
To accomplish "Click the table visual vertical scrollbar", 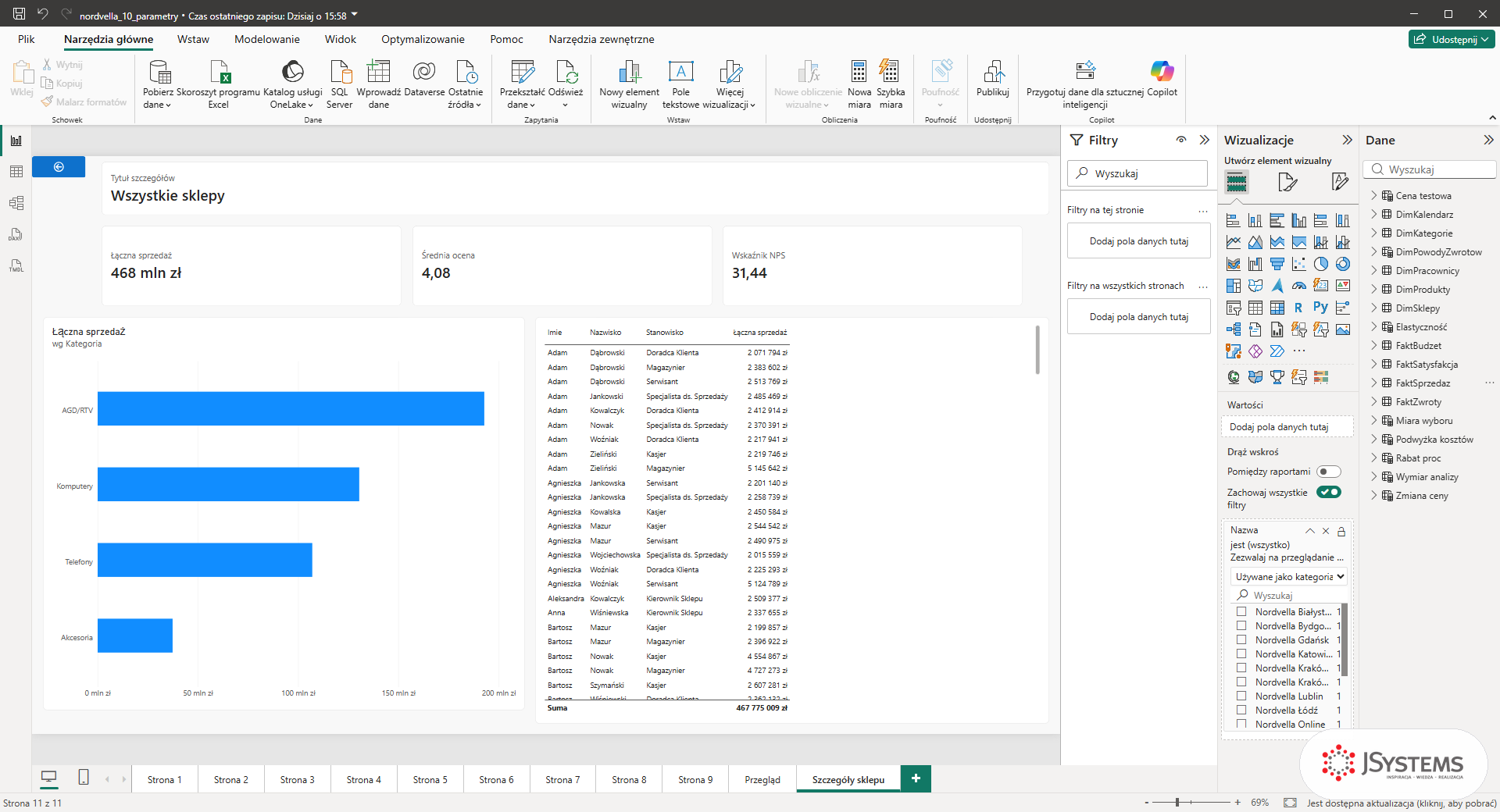I will point(1037,350).
